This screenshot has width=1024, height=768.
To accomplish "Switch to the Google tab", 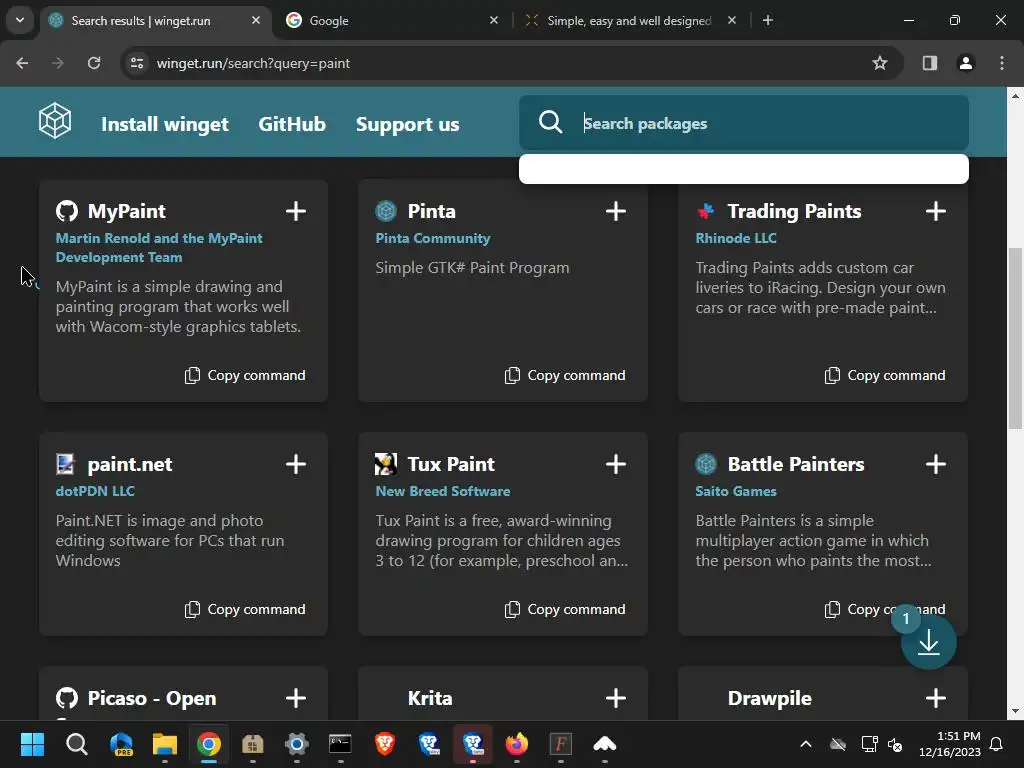I will click(x=392, y=21).
